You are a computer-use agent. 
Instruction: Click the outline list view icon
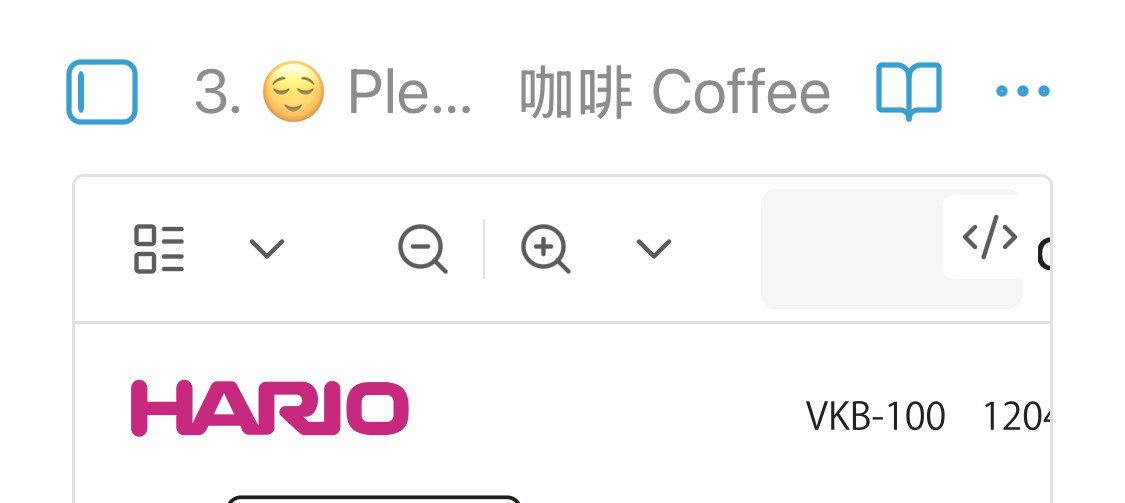(x=159, y=249)
